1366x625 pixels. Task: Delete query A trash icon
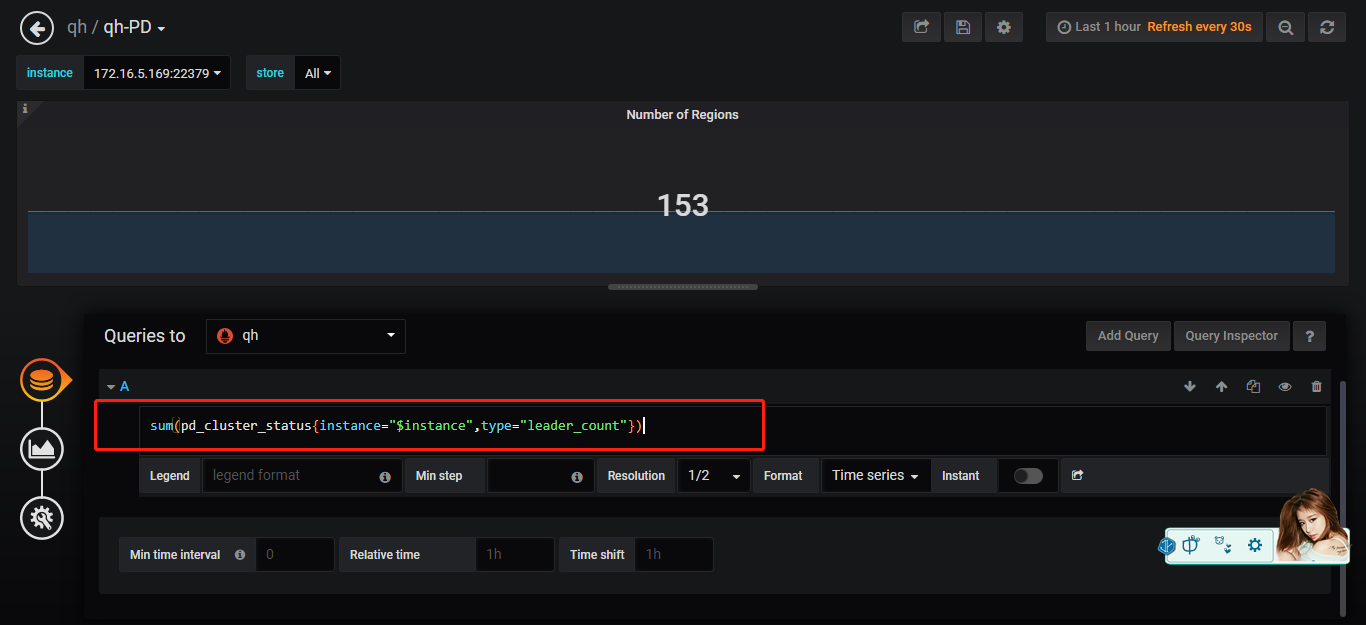coord(1316,387)
